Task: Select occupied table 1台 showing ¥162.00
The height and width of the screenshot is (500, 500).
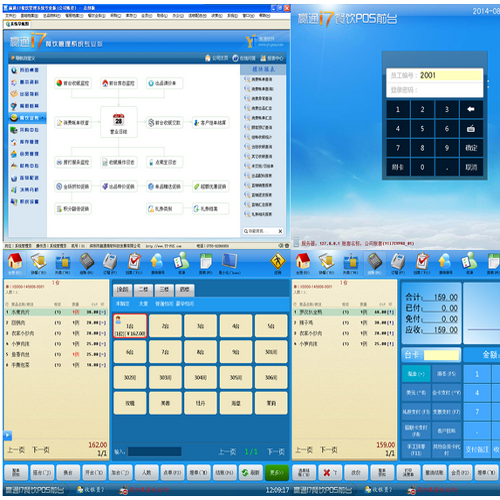Action: point(130,326)
